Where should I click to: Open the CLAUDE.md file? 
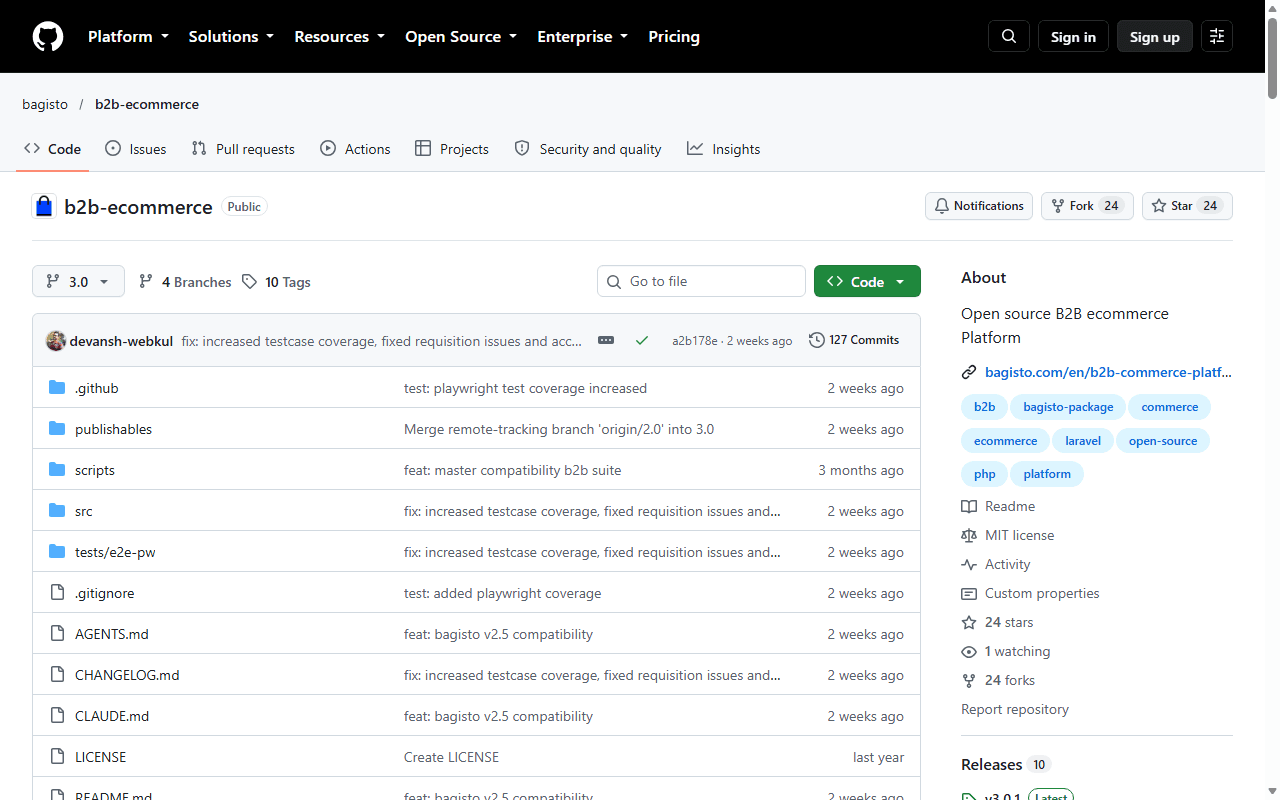tap(112, 716)
